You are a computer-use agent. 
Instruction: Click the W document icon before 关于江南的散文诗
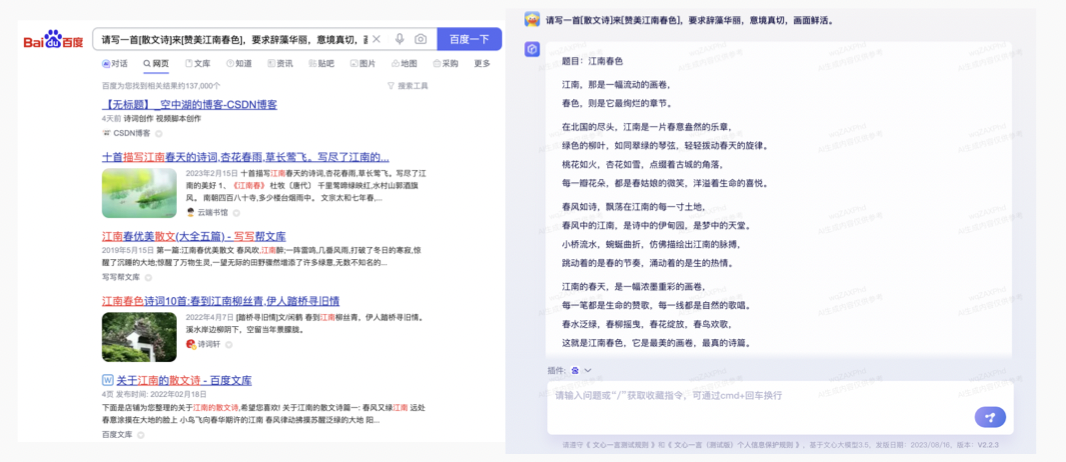pyautogui.click(x=107, y=380)
